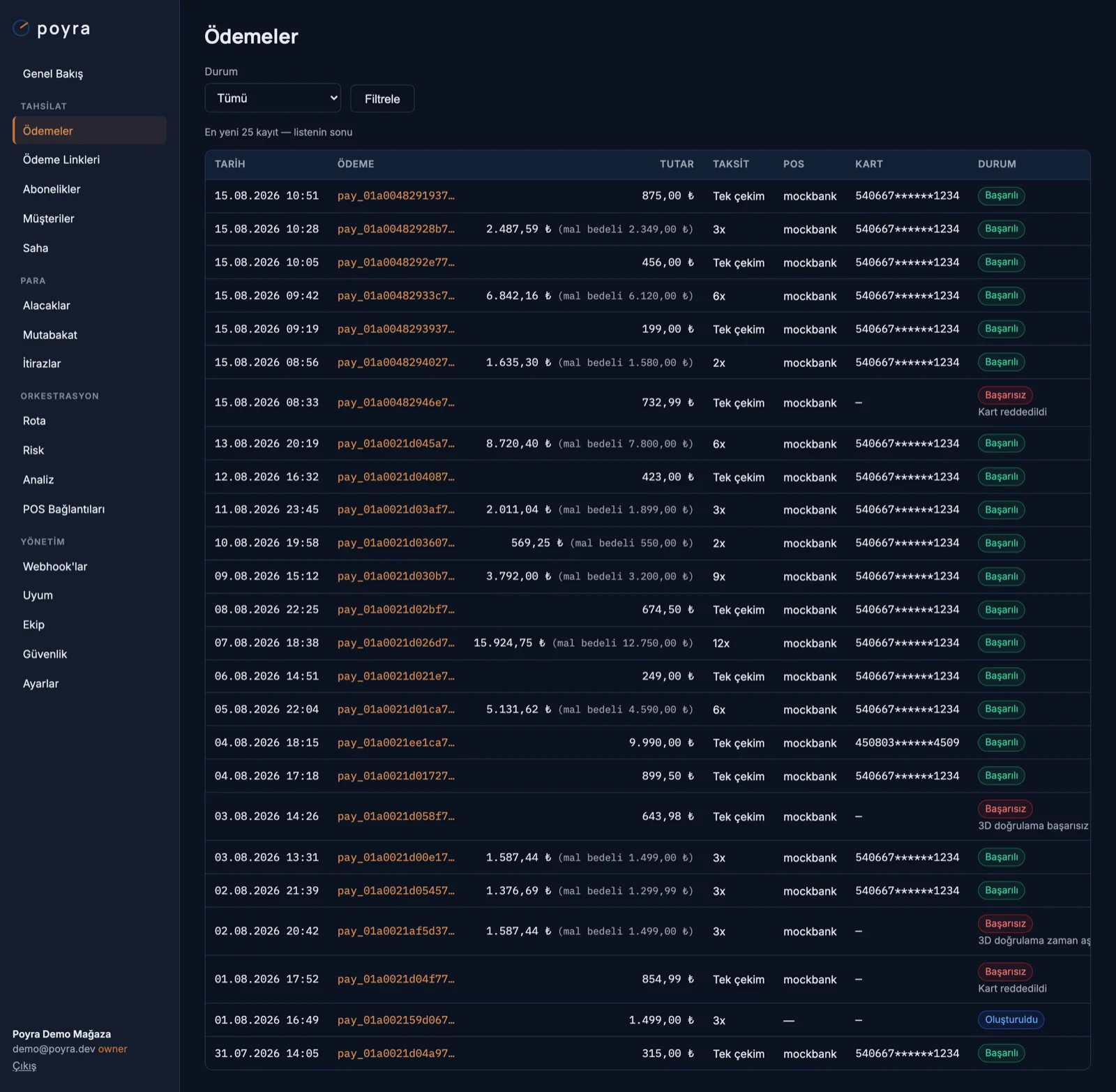Image resolution: width=1116 pixels, height=1092 pixels.
Task: Click the 9x installment cell
Action: click(719, 577)
